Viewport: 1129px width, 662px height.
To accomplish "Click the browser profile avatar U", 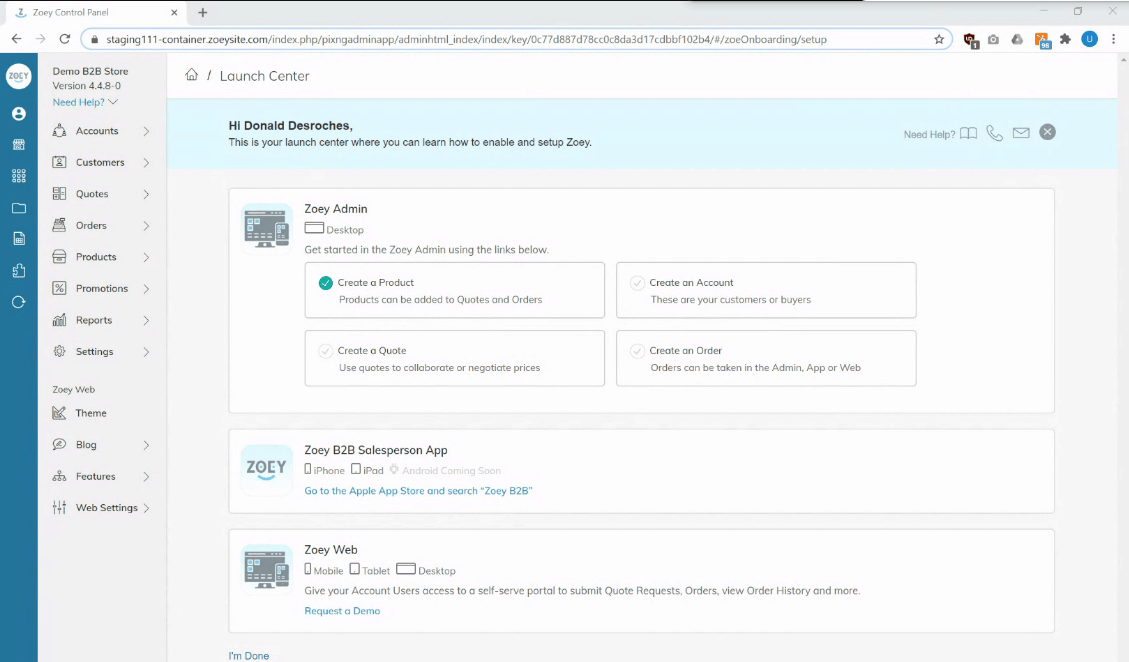I will click(1089, 40).
